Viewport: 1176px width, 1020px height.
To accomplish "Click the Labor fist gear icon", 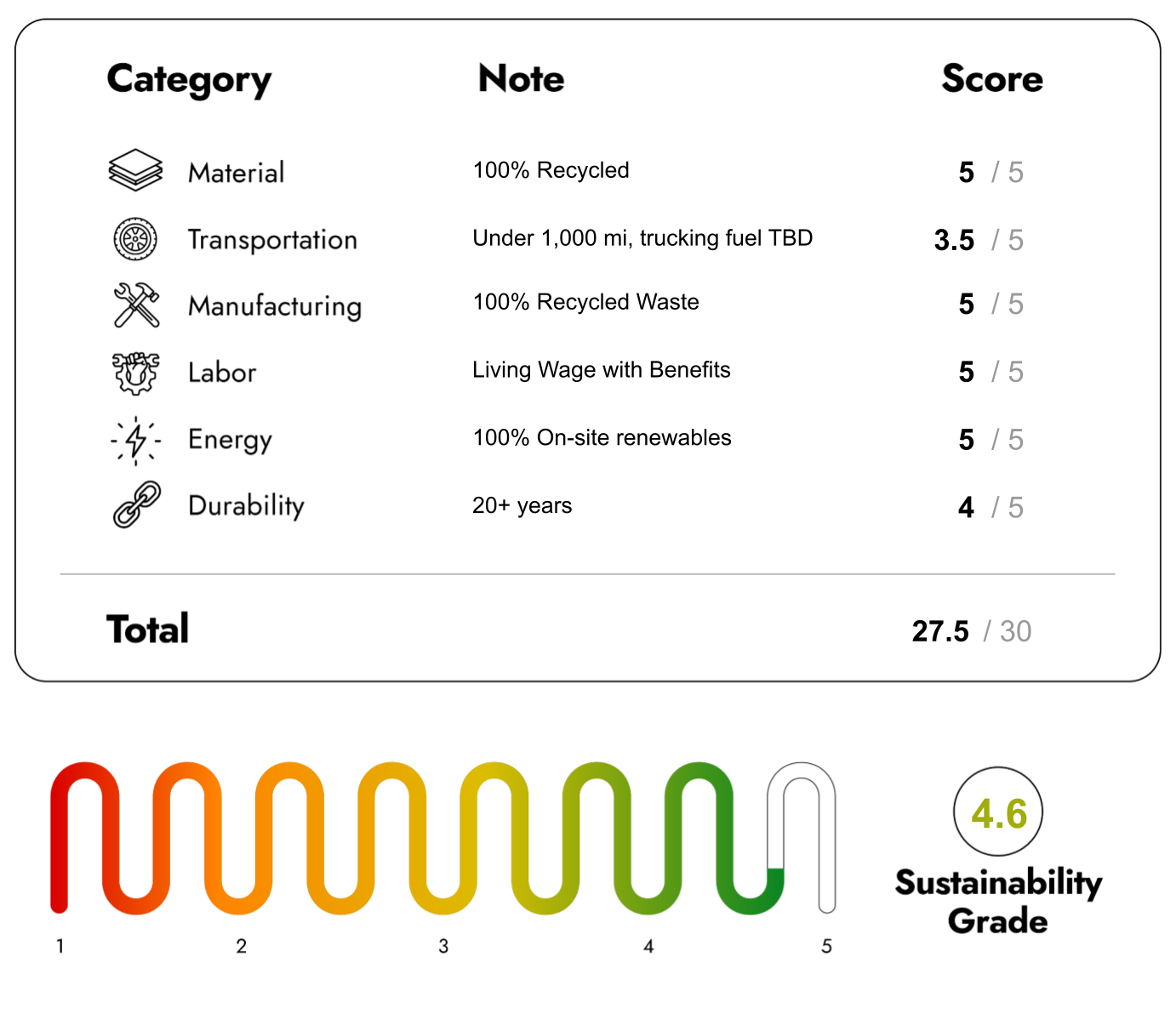I will point(135,373).
